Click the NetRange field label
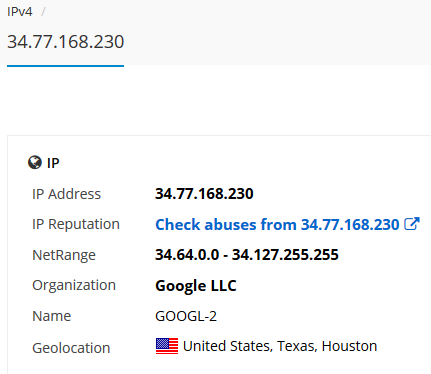The image size is (431, 374). point(64,255)
